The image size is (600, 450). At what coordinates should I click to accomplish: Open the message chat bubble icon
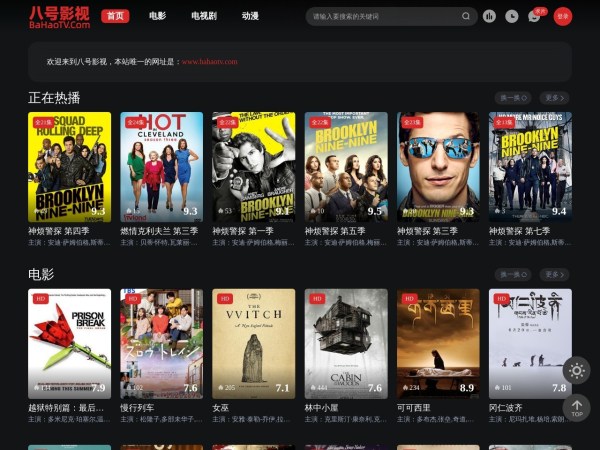tap(535, 17)
